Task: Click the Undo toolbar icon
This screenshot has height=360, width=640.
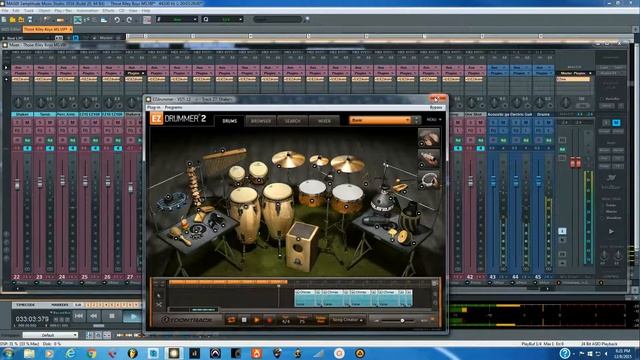Action: (117, 20)
